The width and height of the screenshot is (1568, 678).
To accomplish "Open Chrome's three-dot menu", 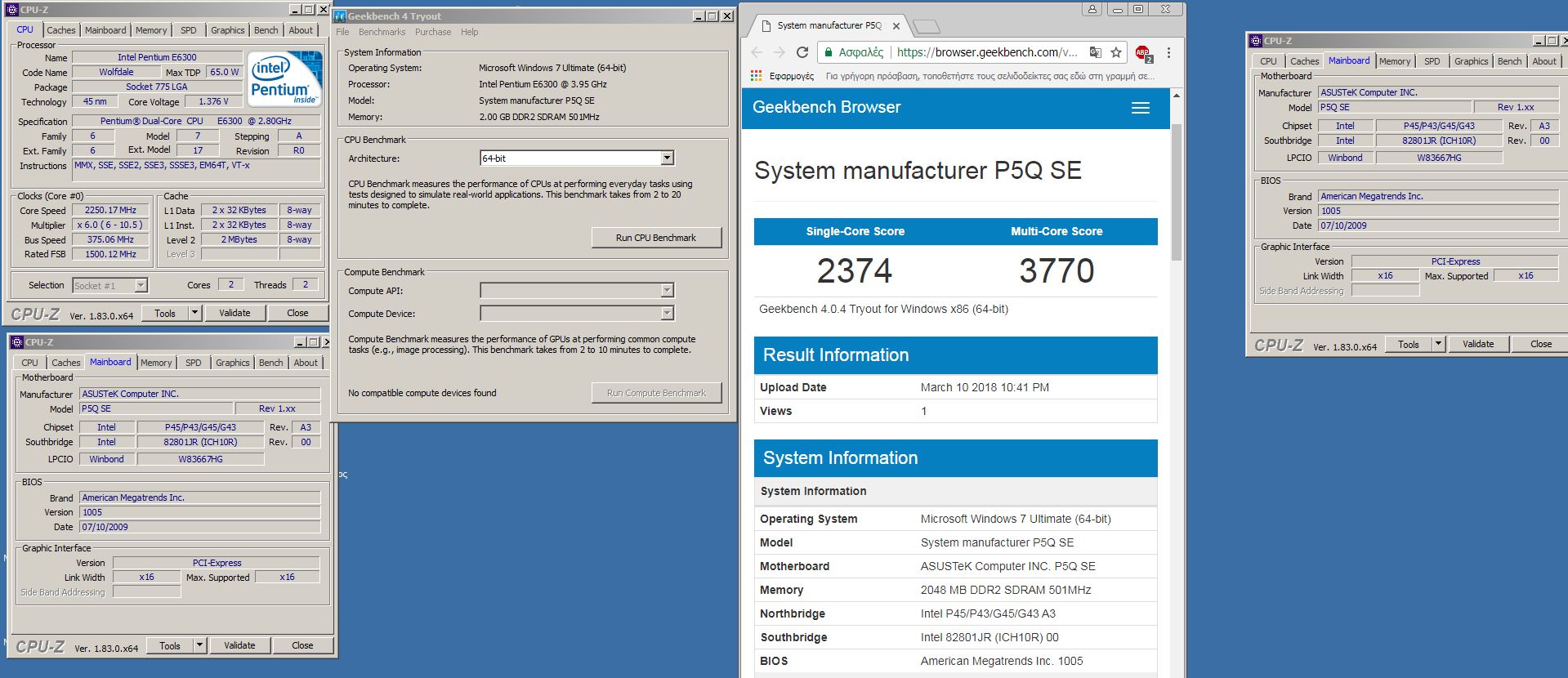I will [x=1168, y=52].
